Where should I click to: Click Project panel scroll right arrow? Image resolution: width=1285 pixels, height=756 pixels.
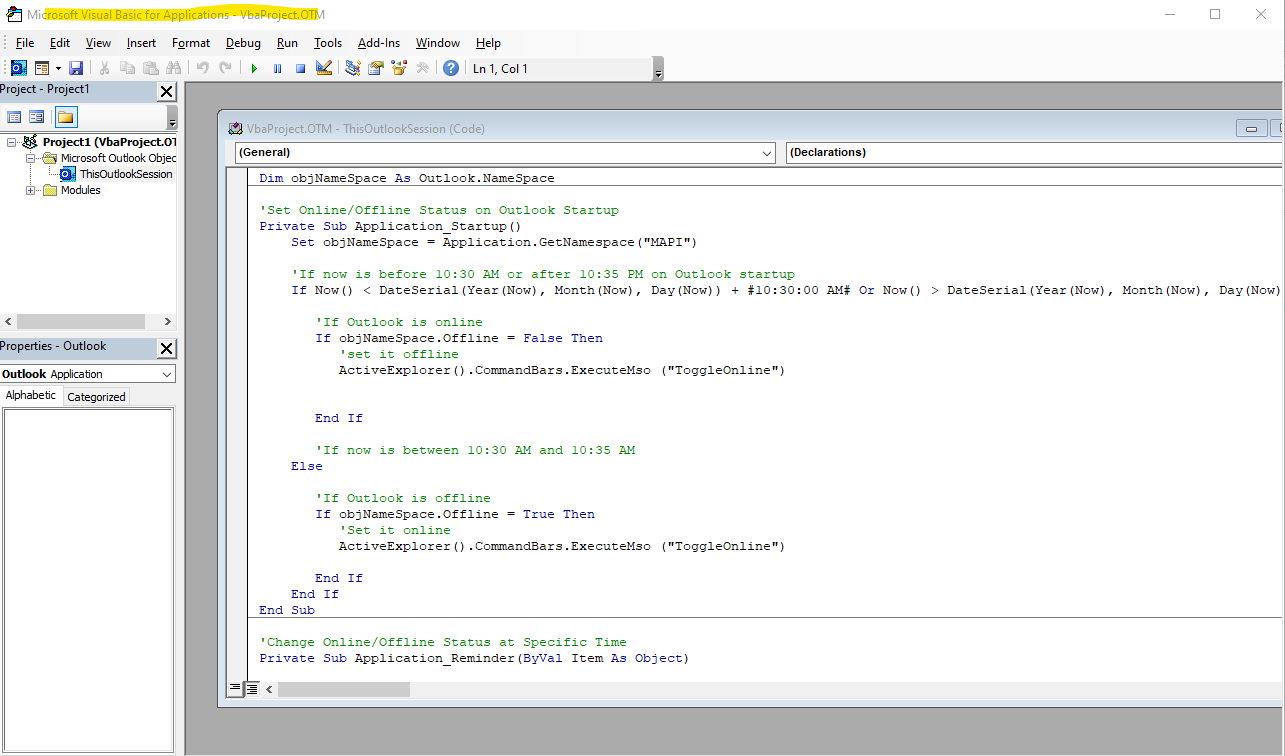coord(167,322)
